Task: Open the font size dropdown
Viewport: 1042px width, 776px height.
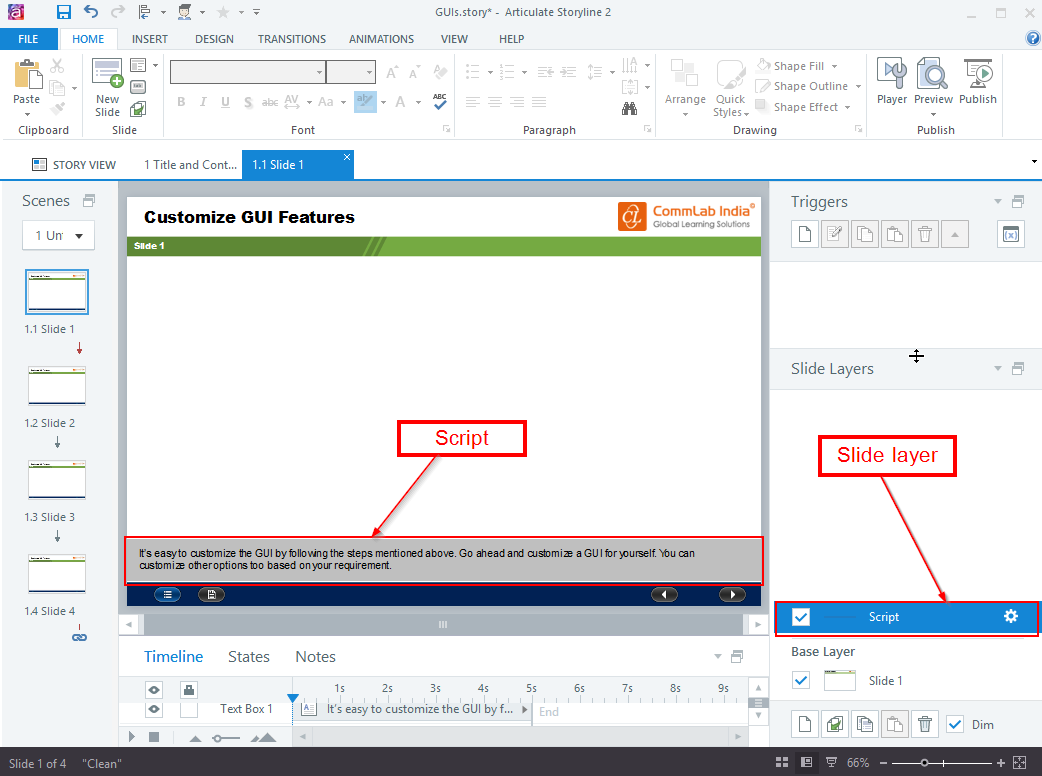Action: click(371, 71)
